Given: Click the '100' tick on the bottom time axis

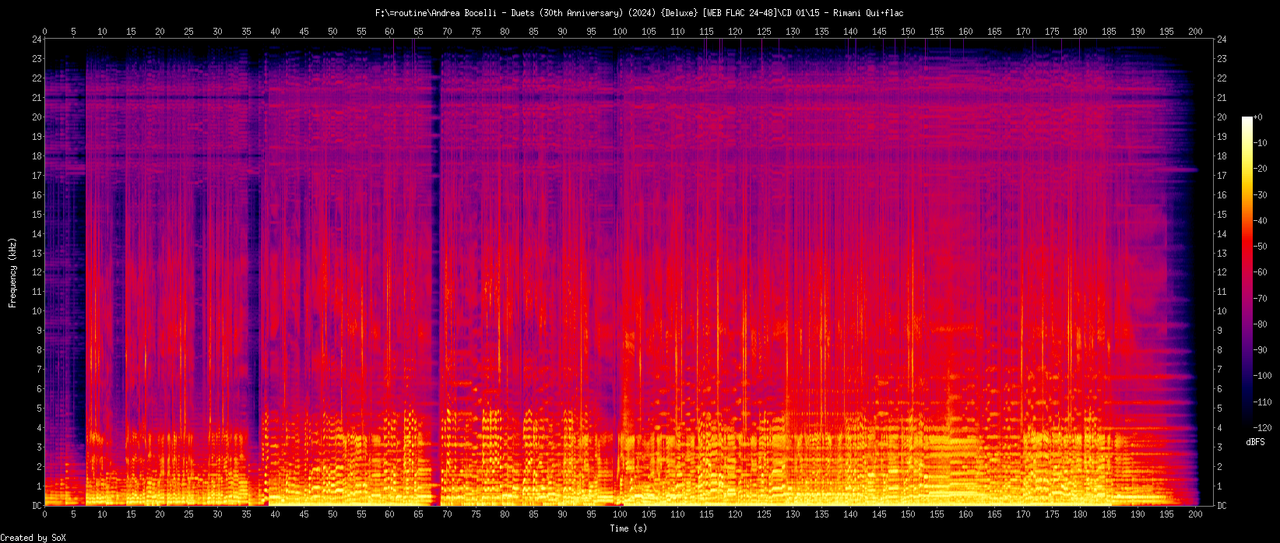Looking at the screenshot, I should pos(620,514).
